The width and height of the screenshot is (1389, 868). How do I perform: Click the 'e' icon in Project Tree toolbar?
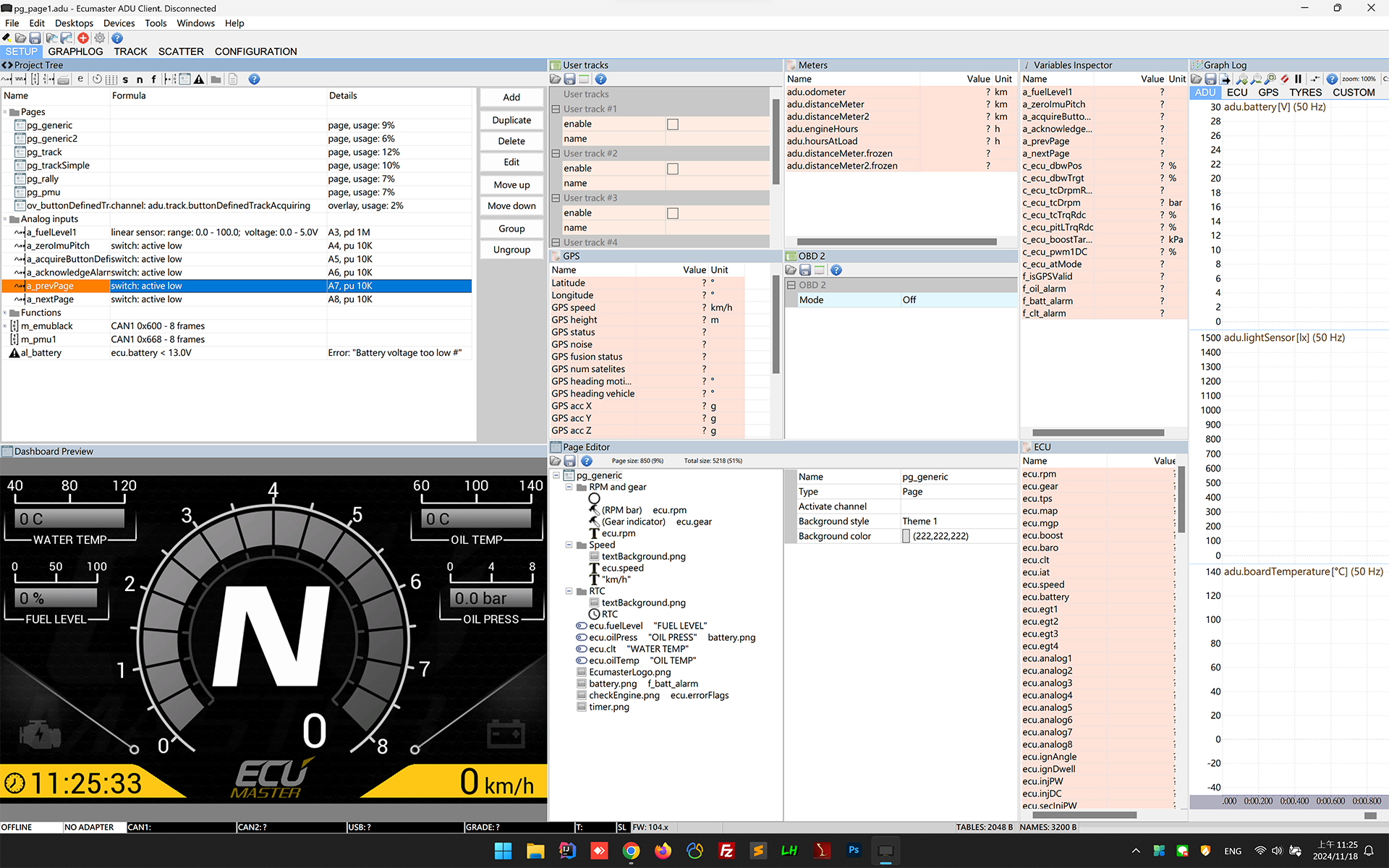click(x=80, y=80)
